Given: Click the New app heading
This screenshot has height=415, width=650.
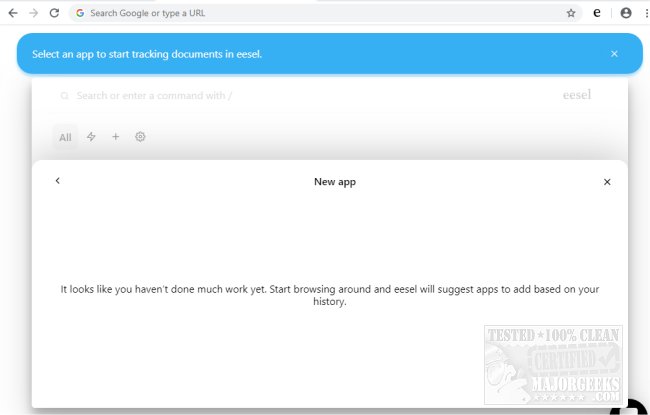Looking at the screenshot, I should [x=335, y=182].
